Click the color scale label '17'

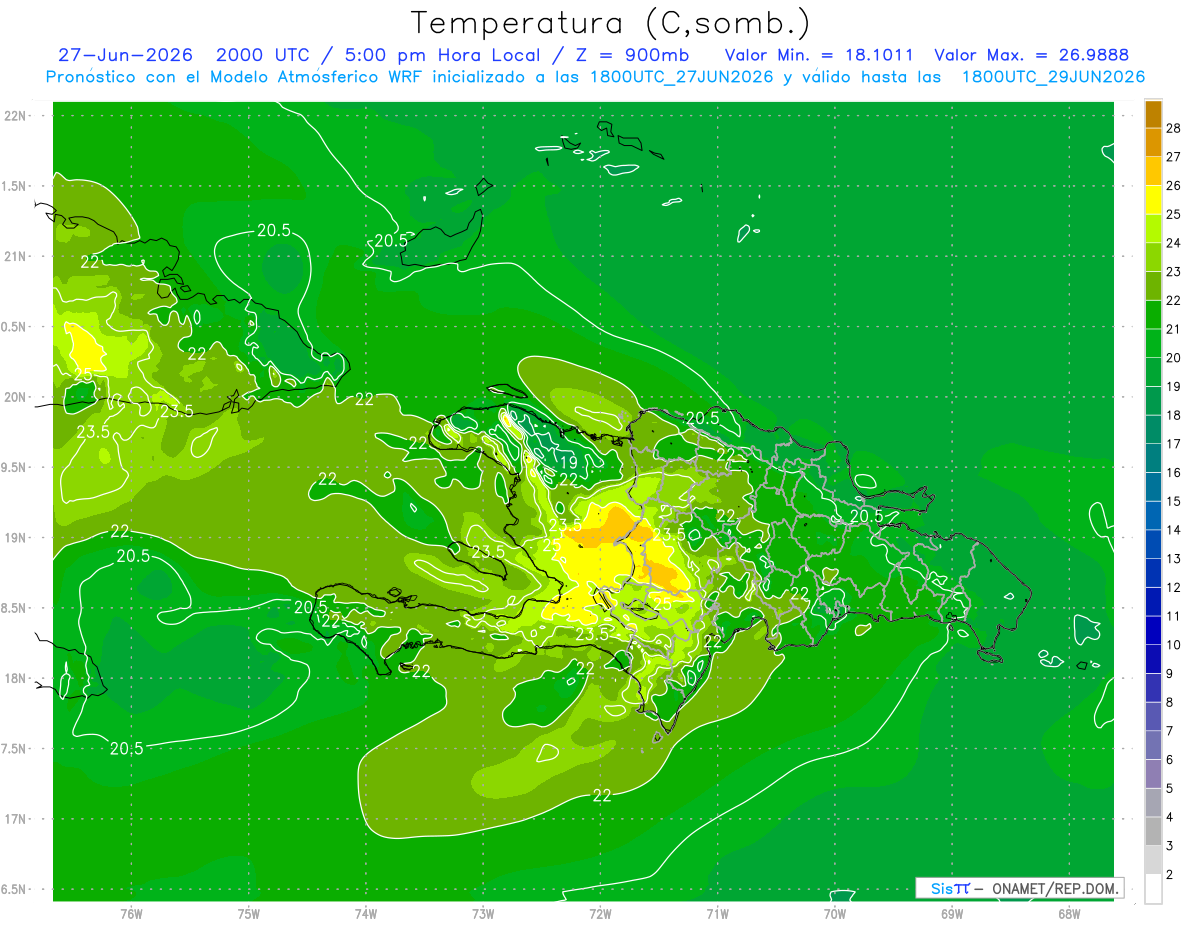[x=1174, y=444]
